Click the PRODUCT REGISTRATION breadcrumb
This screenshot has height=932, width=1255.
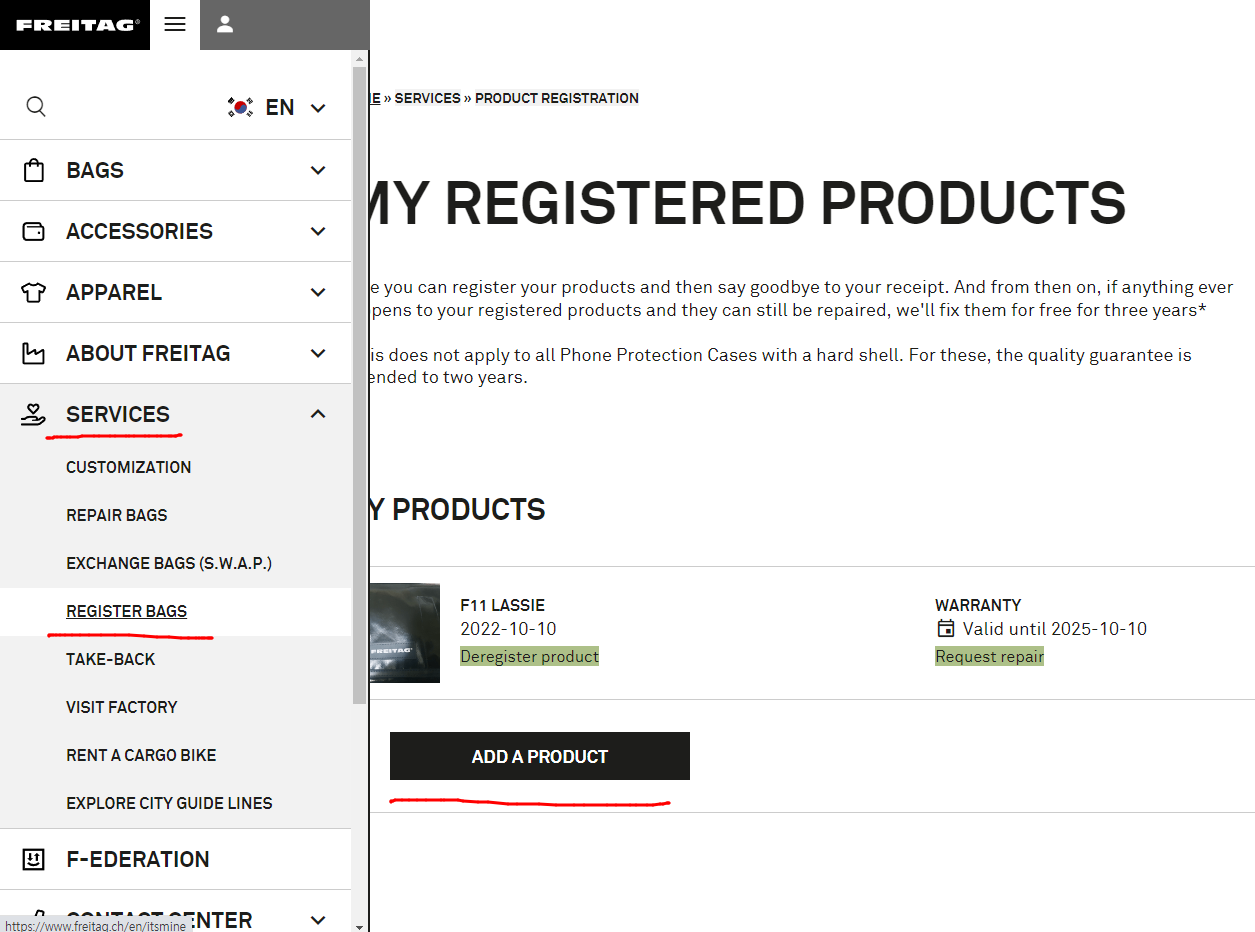click(557, 98)
